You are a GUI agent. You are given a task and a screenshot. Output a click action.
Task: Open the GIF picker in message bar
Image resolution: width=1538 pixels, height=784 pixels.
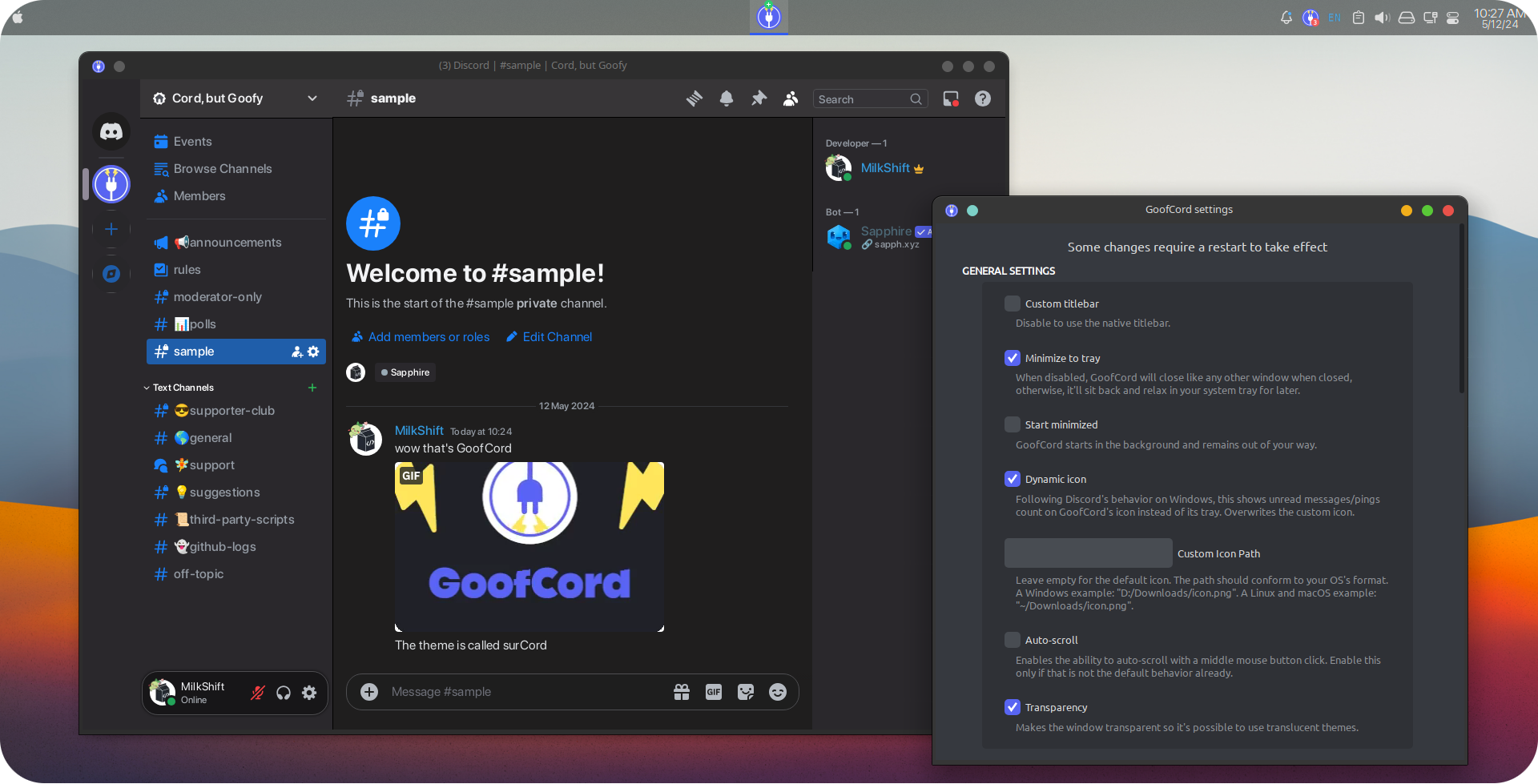(714, 692)
